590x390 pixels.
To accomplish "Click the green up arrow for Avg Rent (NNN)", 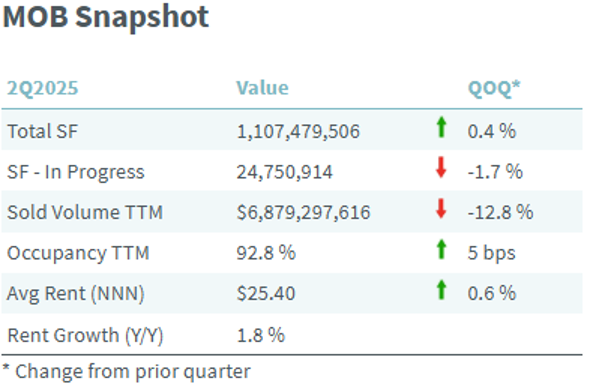I will (x=441, y=290).
